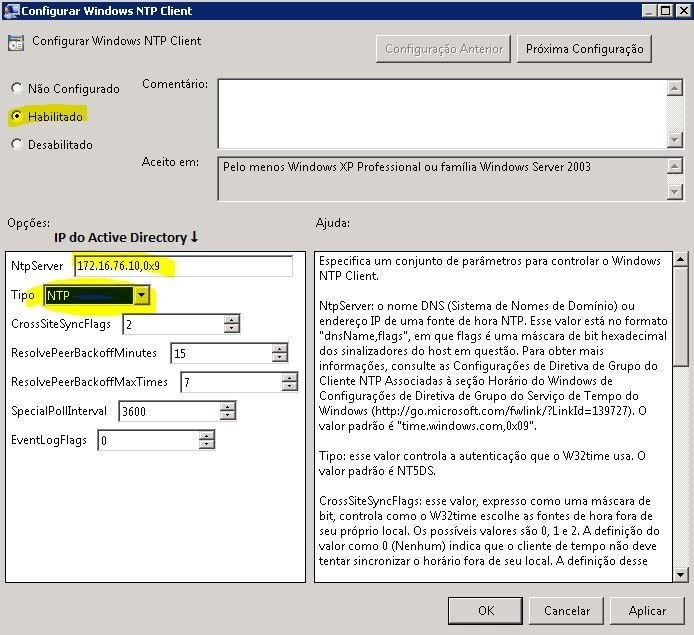Click the policy setting icon beside title
Screen dimensions: 694x635
tap(16, 43)
